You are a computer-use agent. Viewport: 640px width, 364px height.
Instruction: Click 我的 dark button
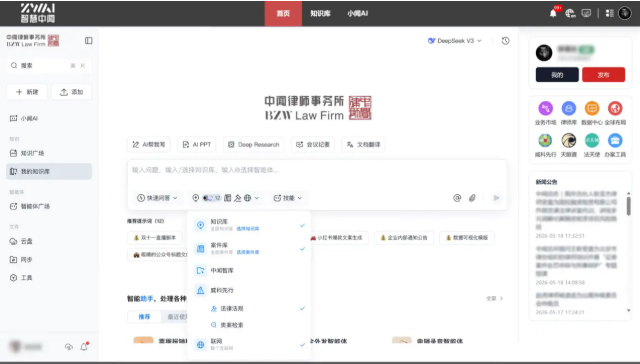pyautogui.click(x=557, y=75)
